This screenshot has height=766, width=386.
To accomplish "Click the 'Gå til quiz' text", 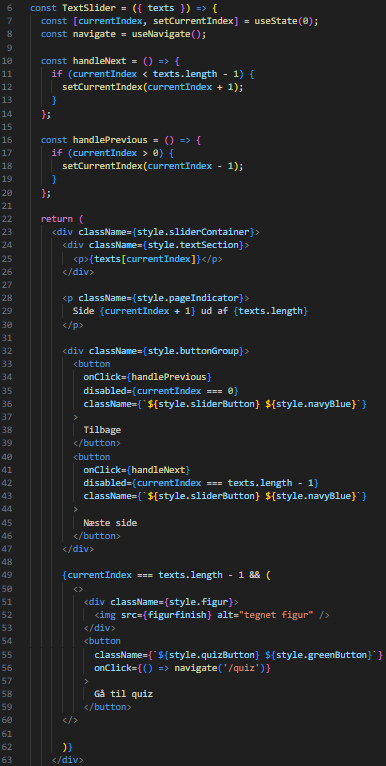I will click(124, 695).
